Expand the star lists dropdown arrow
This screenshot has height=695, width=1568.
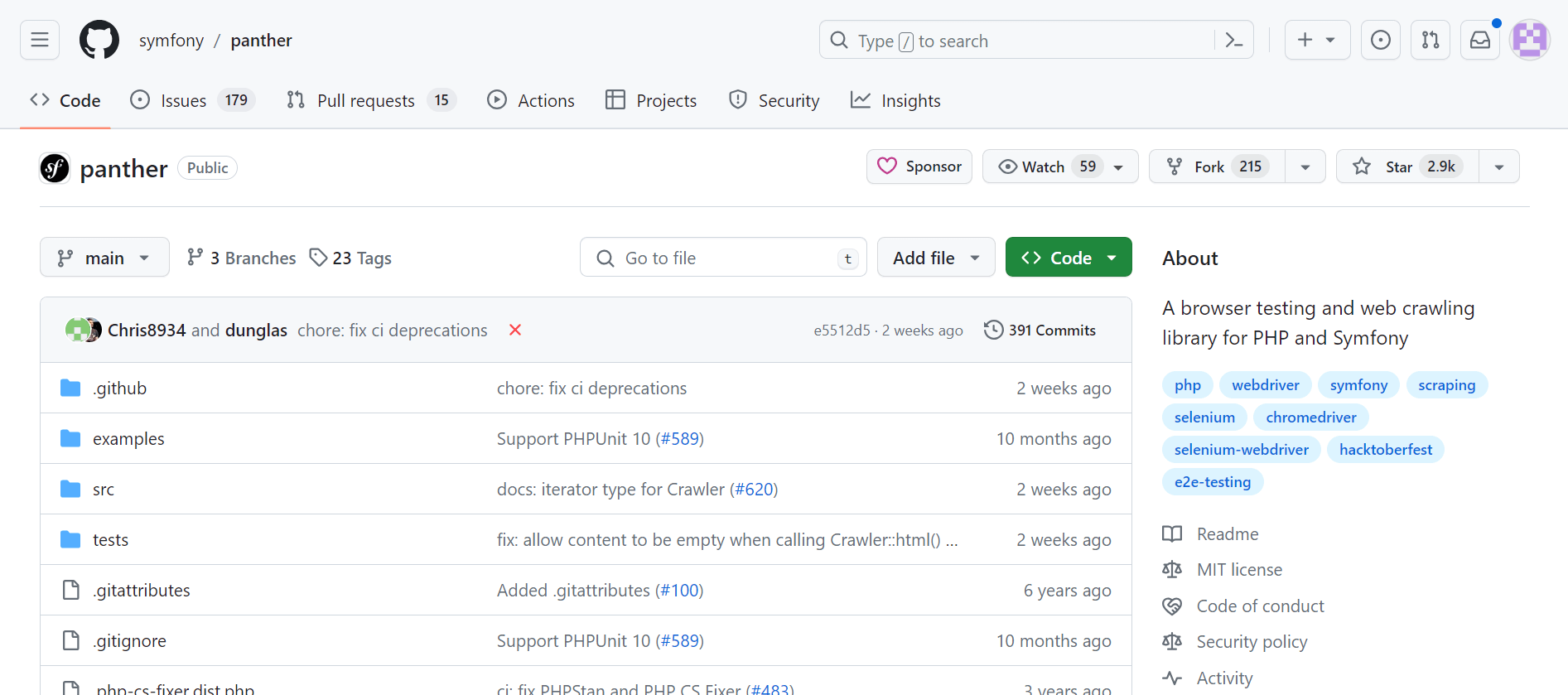pyautogui.click(x=1499, y=167)
